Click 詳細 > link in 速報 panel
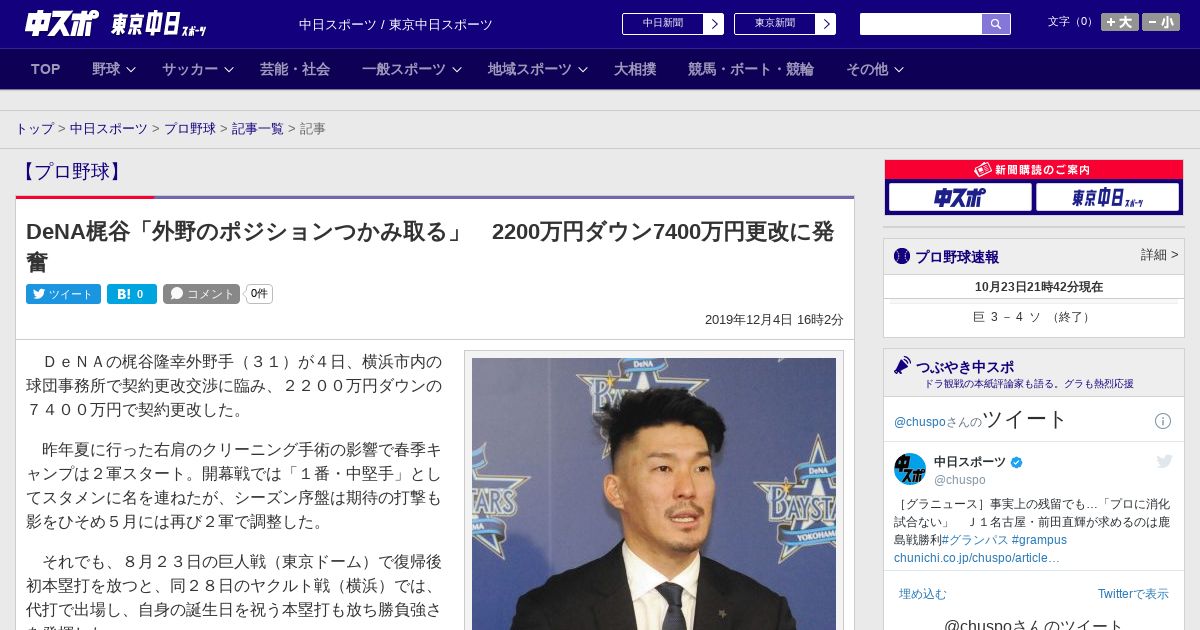 1160,255
